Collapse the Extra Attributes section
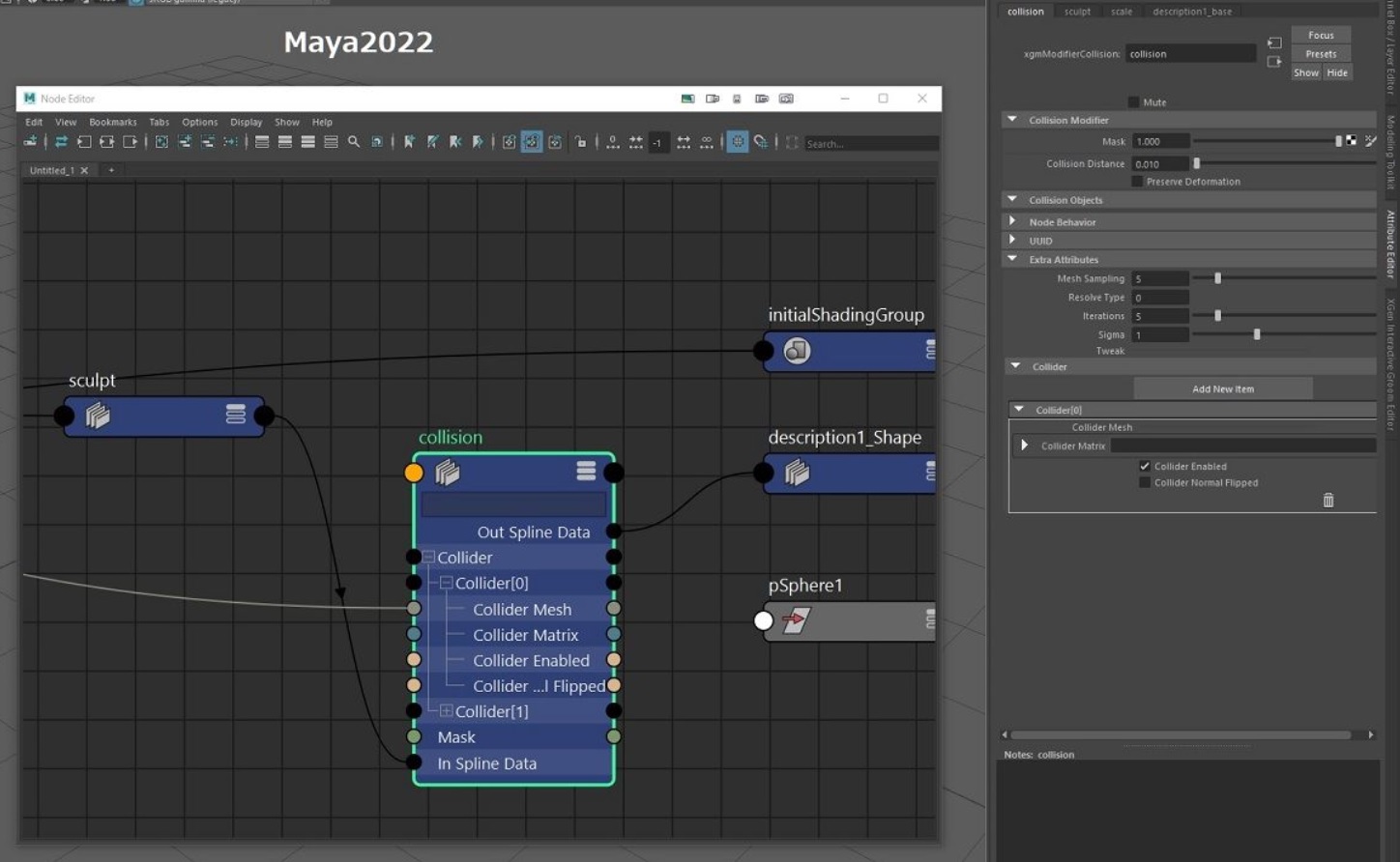 tap(1011, 259)
